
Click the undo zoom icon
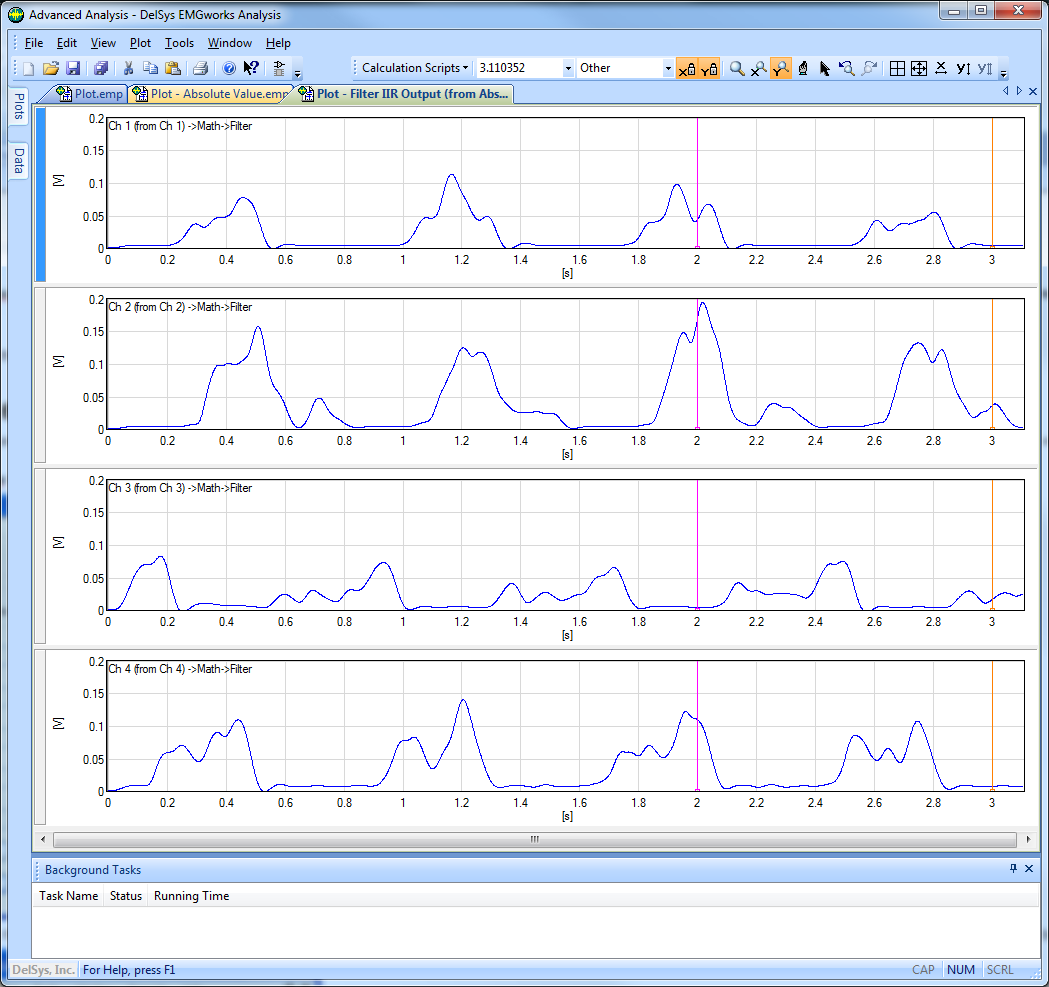click(847, 69)
